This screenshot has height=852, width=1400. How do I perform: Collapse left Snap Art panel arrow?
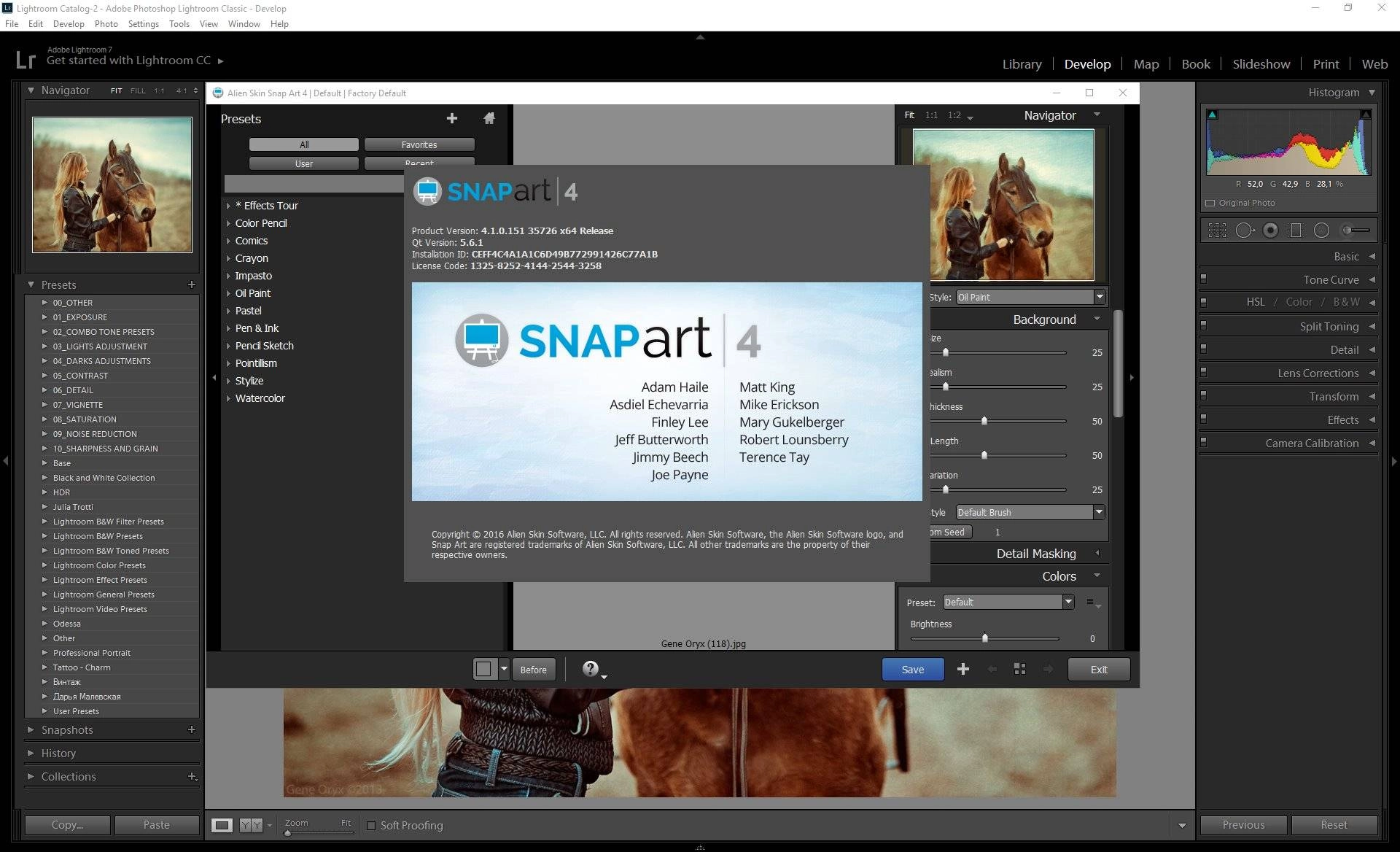pyautogui.click(x=214, y=377)
